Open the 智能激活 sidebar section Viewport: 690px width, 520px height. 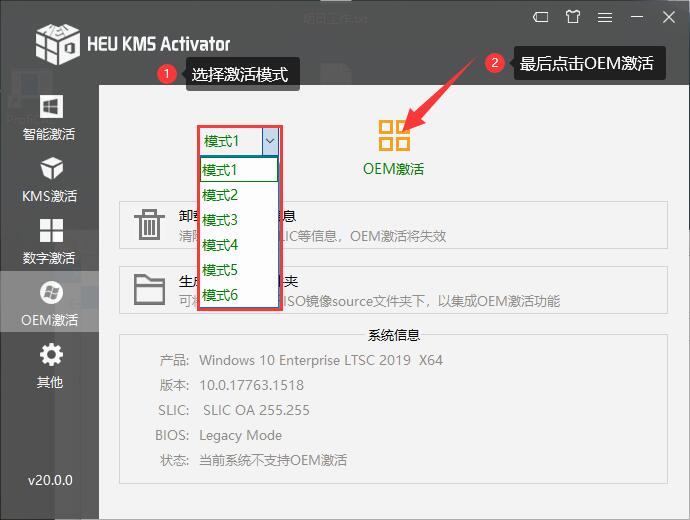(49, 118)
